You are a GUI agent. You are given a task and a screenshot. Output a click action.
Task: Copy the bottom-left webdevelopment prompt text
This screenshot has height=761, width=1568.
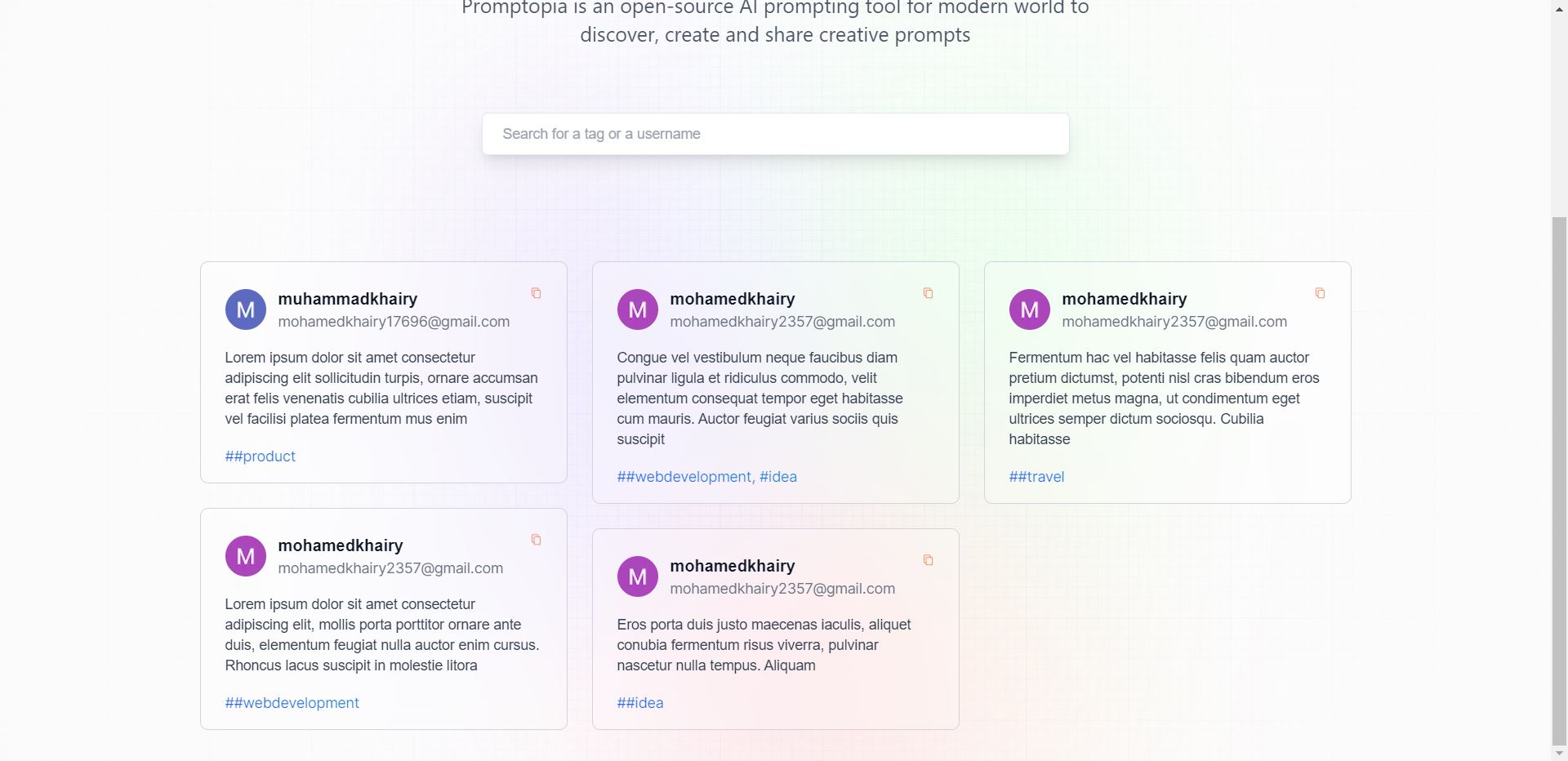[x=537, y=540]
